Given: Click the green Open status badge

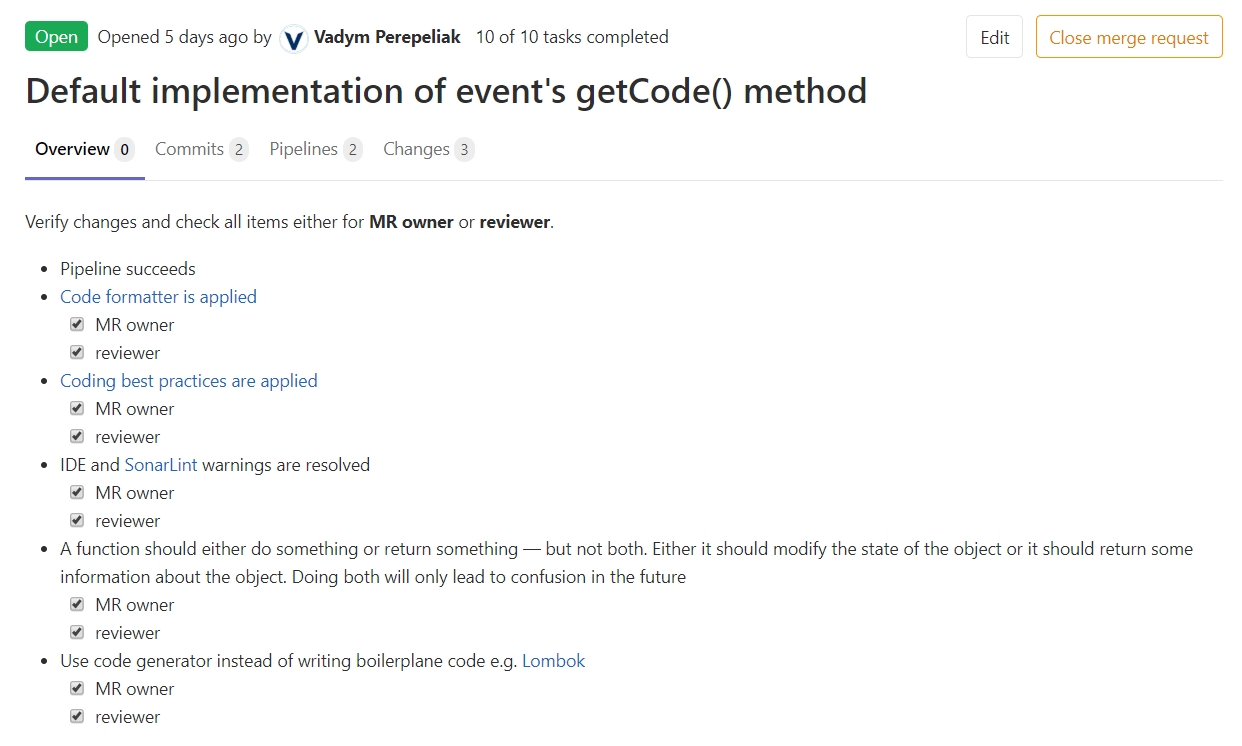Looking at the screenshot, I should (56, 36).
